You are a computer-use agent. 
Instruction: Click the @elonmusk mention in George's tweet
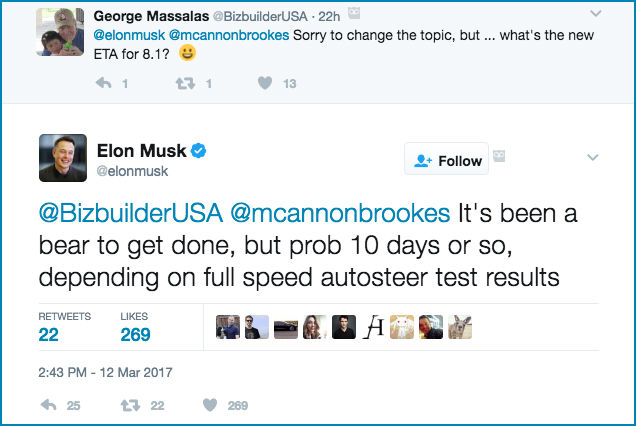tap(128, 35)
